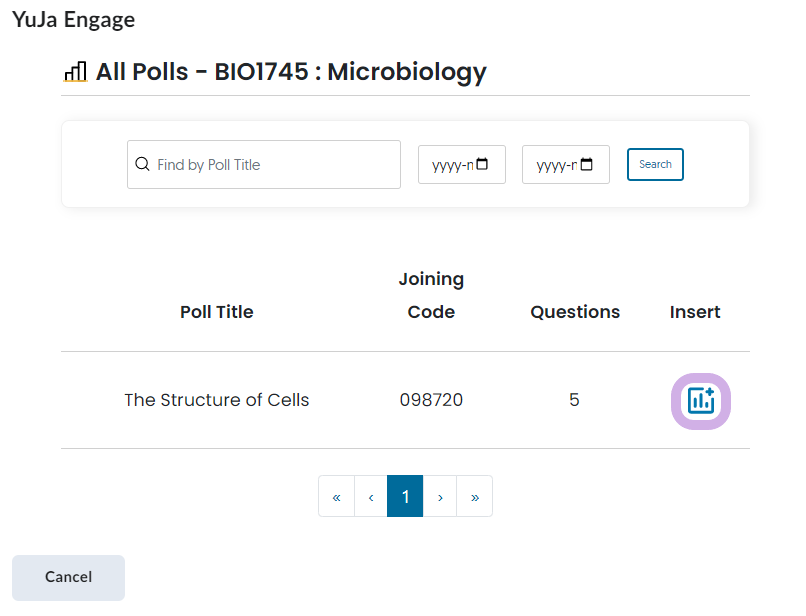
Task: Jump to last page double-right arrow
Action: click(x=474, y=496)
